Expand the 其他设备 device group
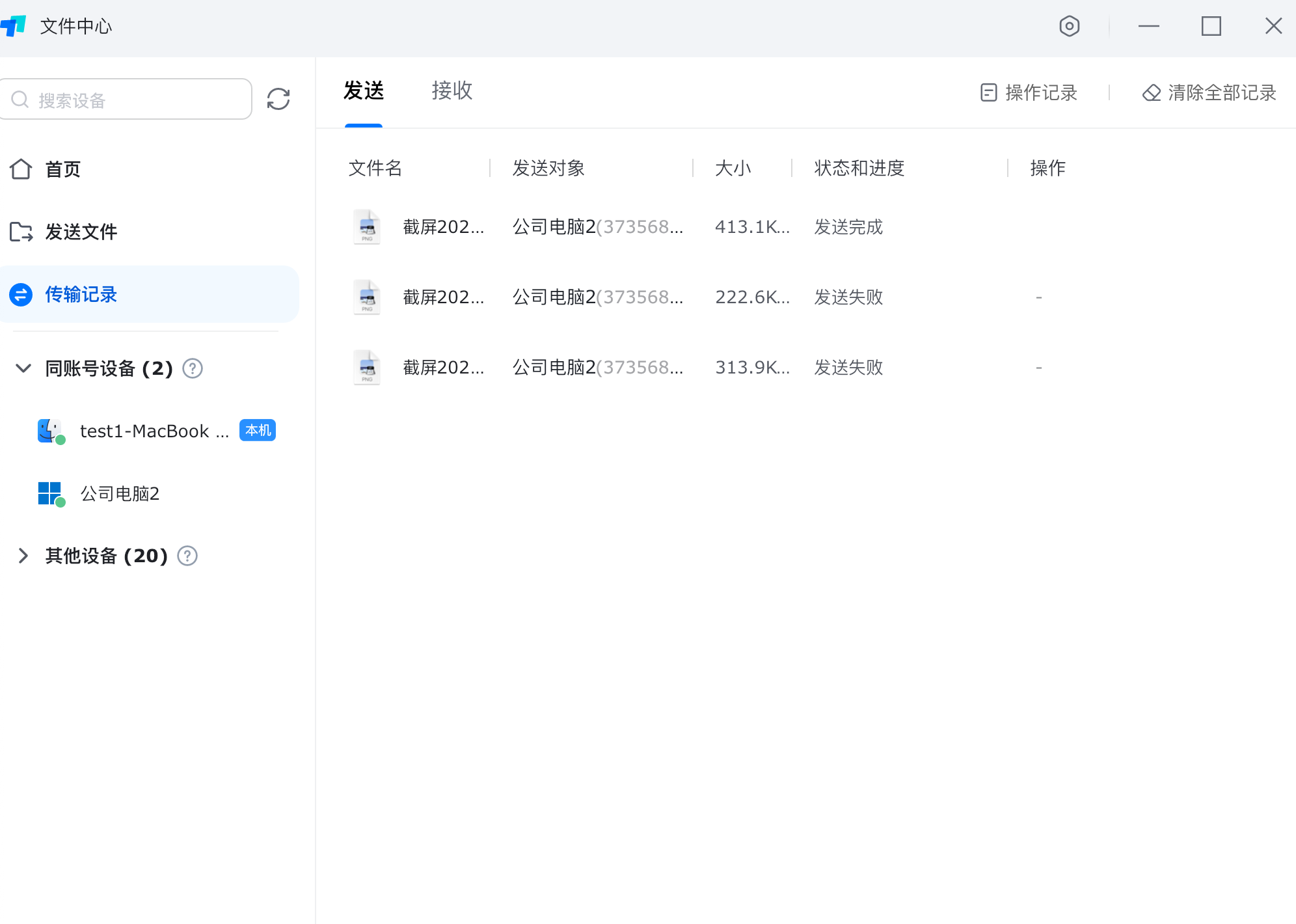1296x924 pixels. pos(23,556)
